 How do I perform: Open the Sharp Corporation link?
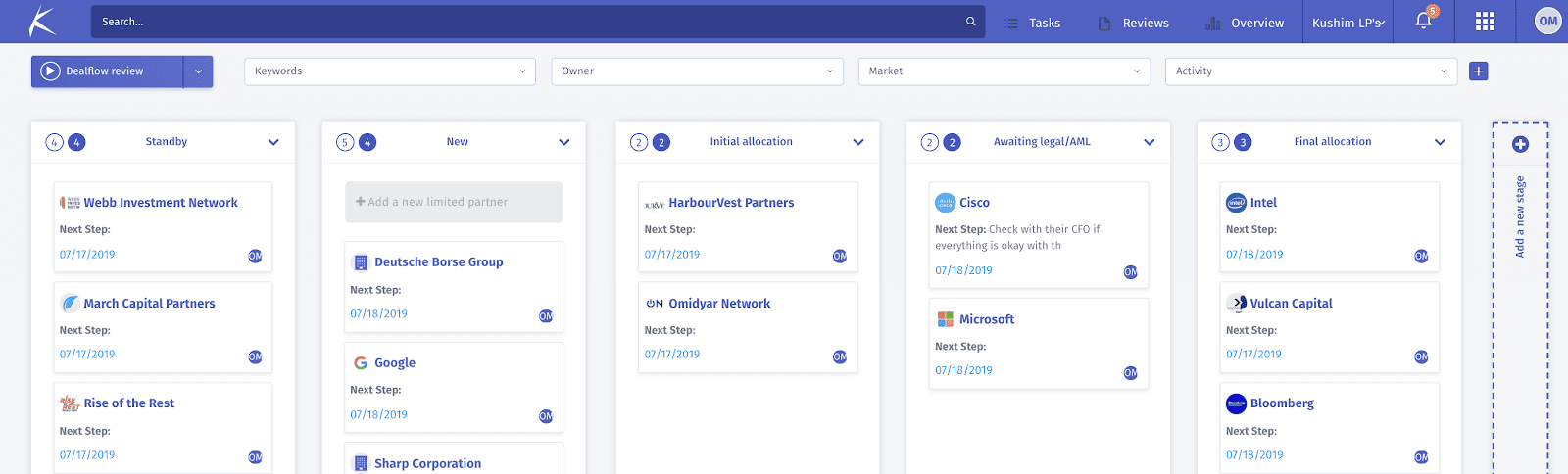(x=427, y=464)
